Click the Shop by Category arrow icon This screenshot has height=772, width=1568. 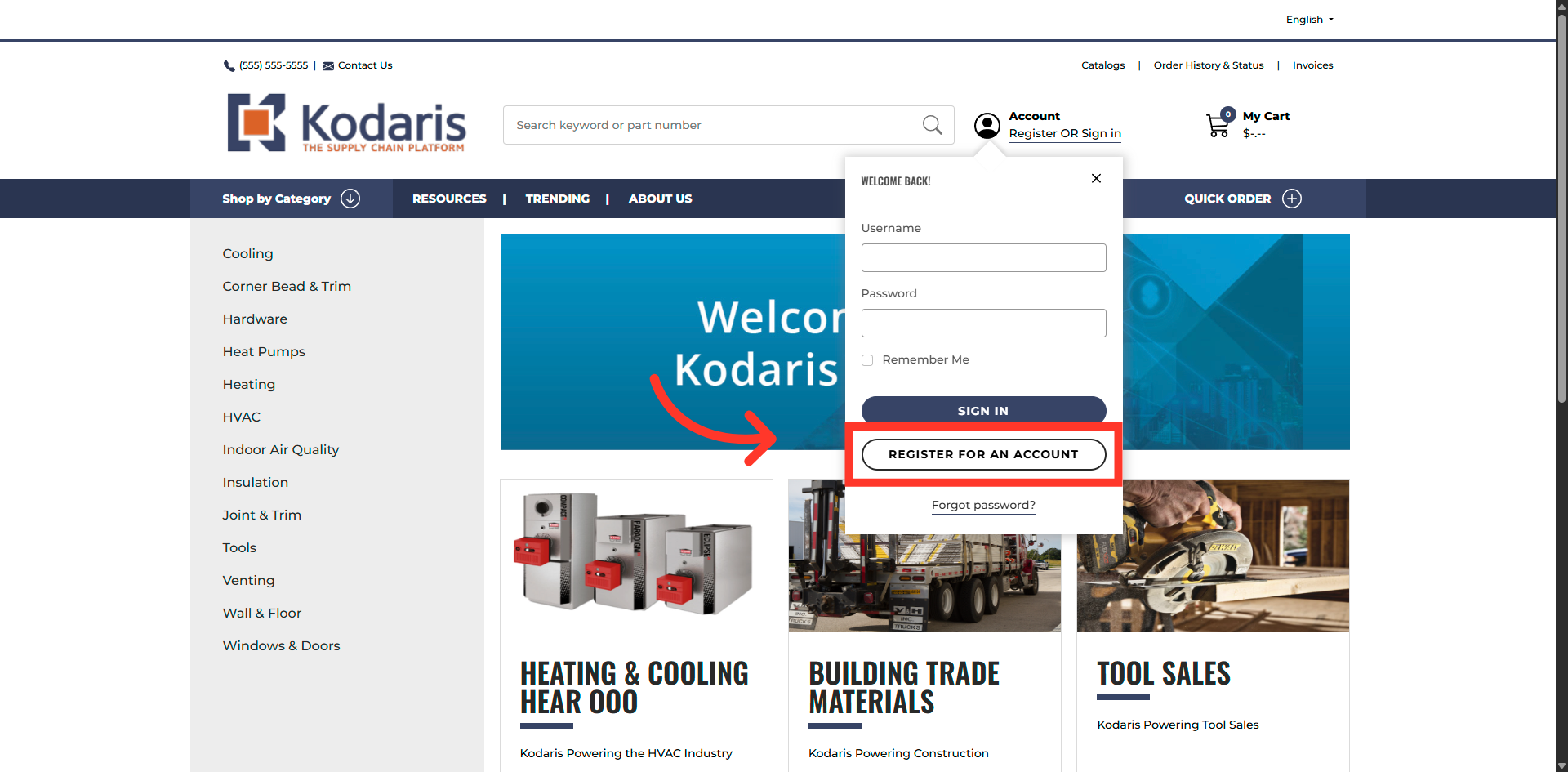(x=350, y=199)
